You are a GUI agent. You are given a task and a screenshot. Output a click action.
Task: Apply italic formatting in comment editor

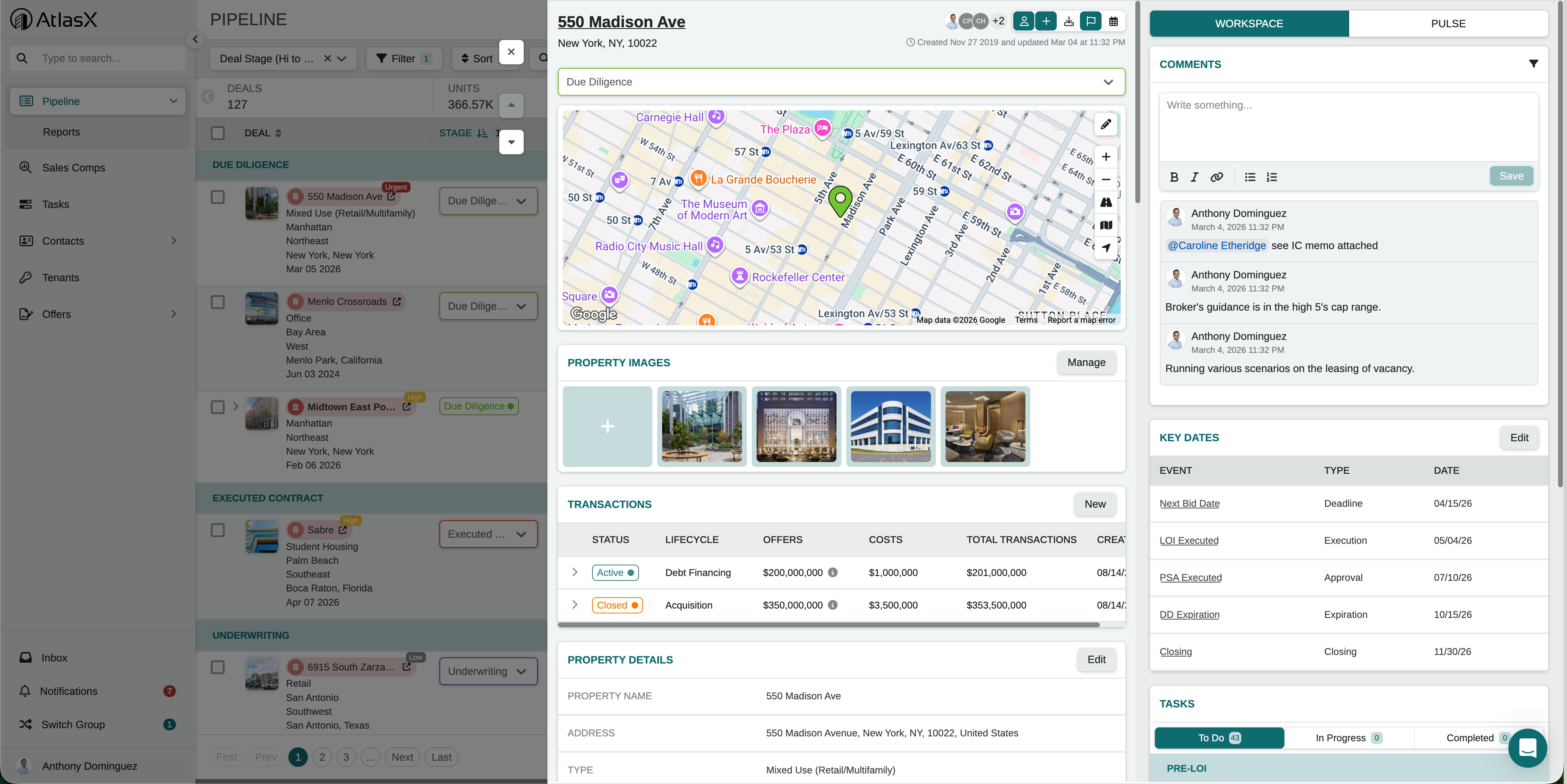1195,177
